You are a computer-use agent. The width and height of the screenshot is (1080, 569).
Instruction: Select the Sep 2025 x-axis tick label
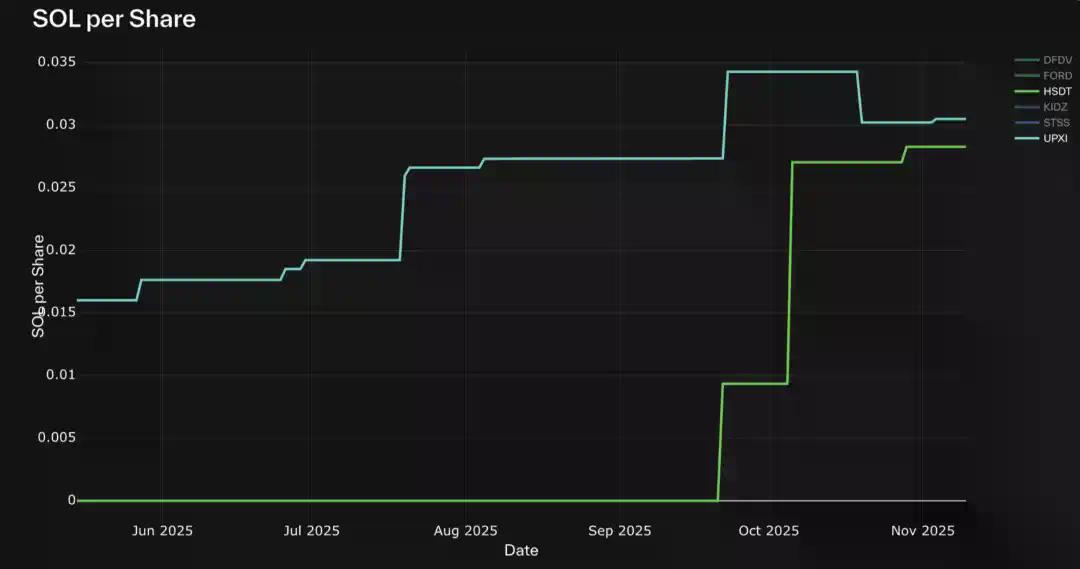tap(619, 531)
